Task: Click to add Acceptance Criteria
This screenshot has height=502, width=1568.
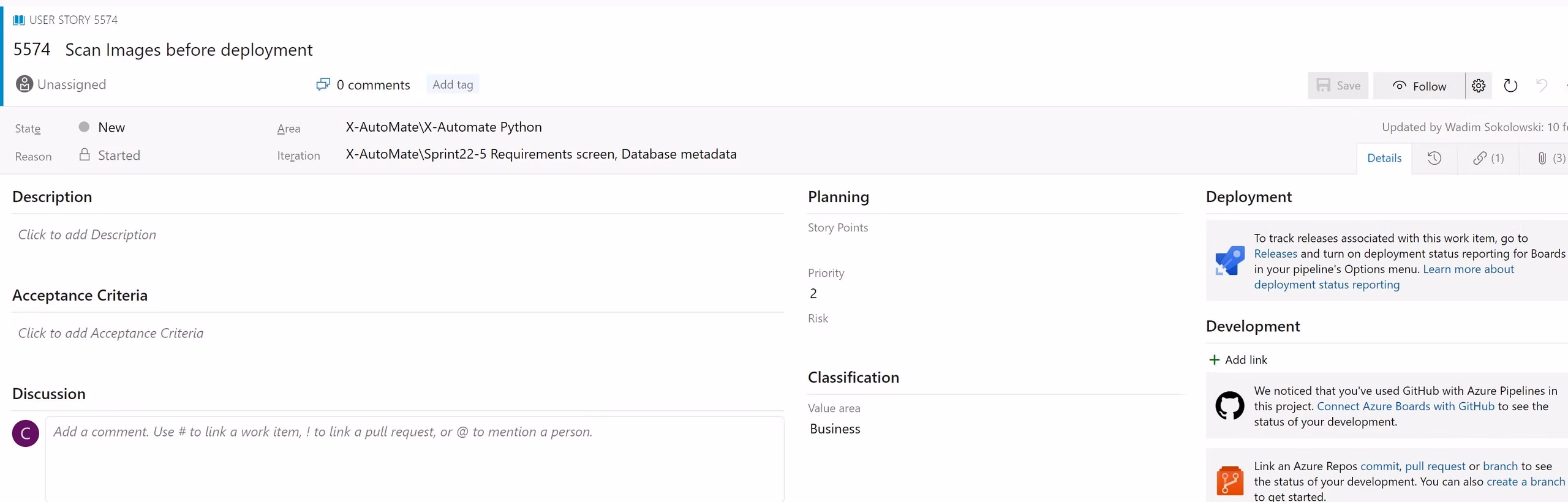Action: (111, 333)
